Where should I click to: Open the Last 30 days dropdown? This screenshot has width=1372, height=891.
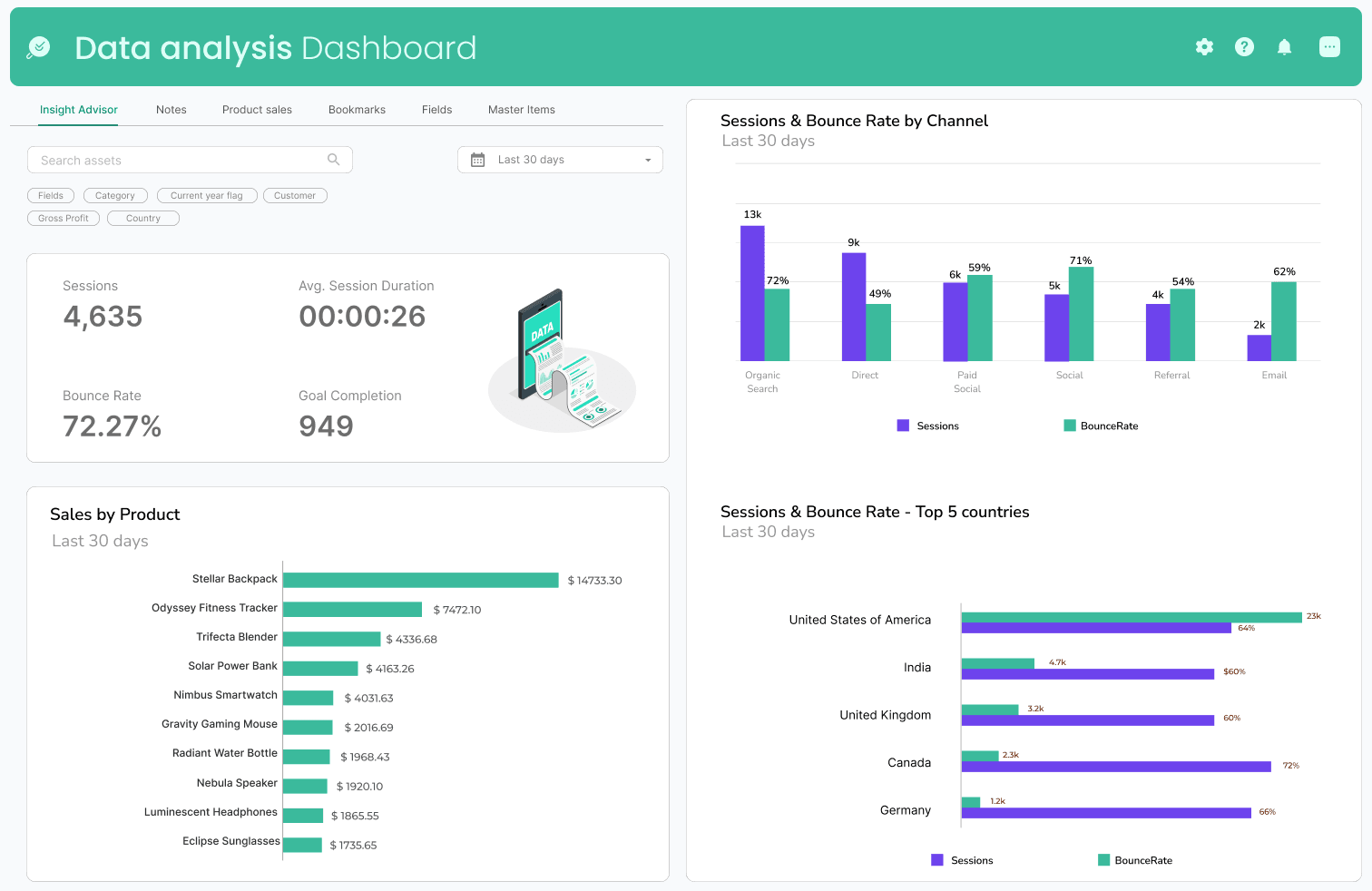tap(560, 159)
